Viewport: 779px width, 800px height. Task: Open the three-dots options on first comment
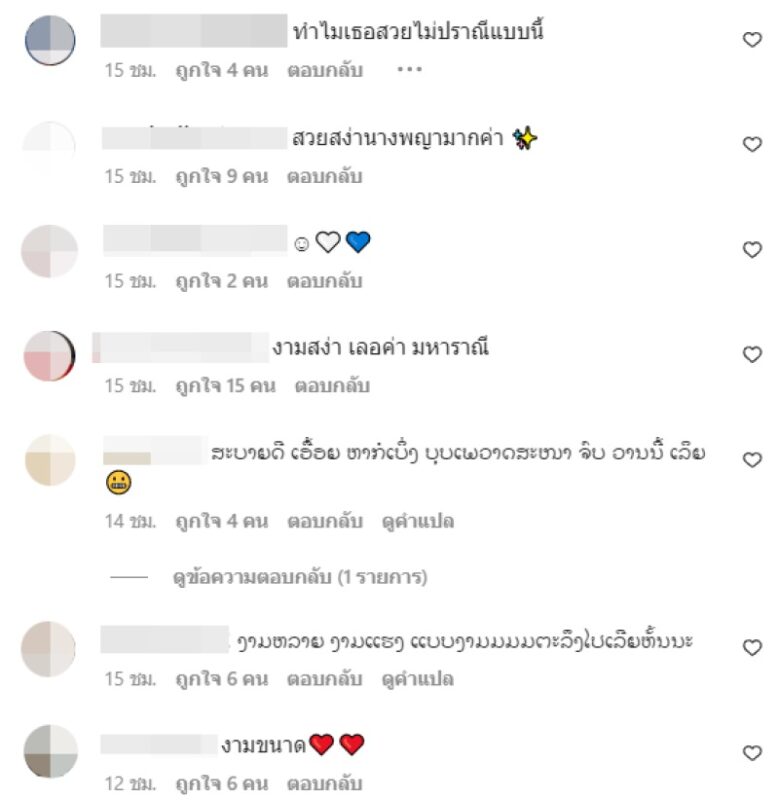pyautogui.click(x=410, y=69)
